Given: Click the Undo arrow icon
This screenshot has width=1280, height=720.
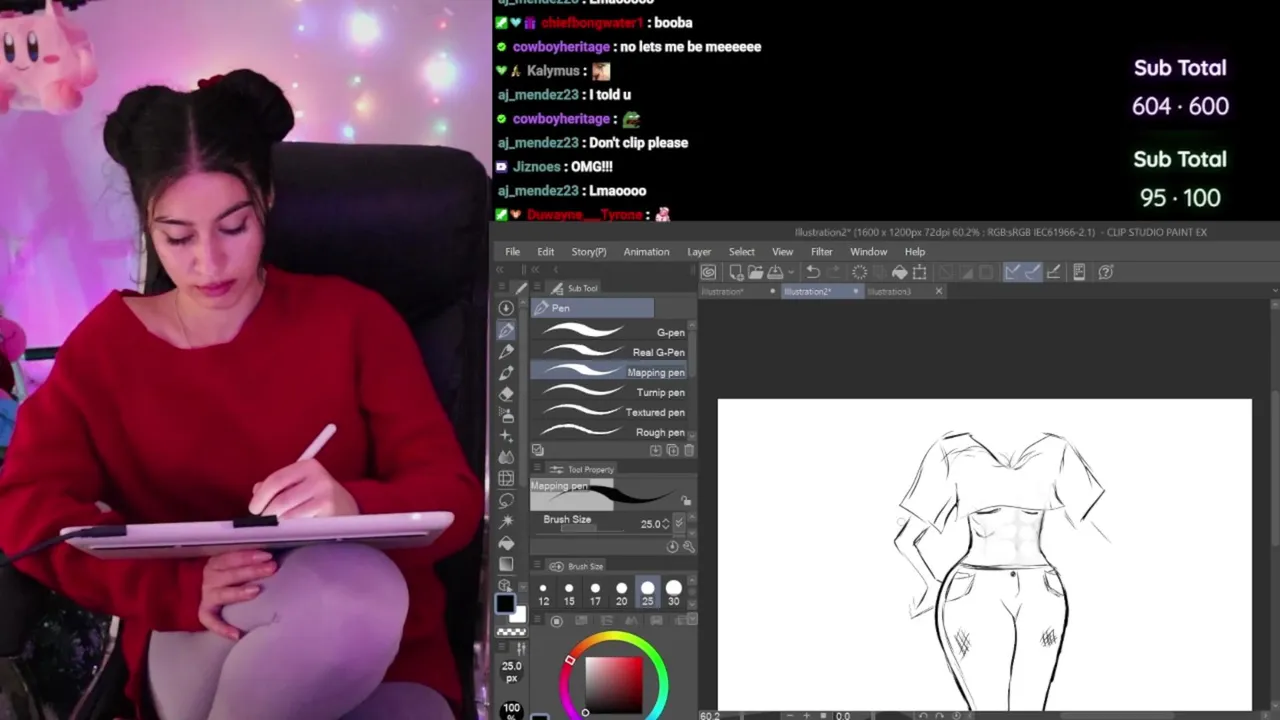Looking at the screenshot, I should click(813, 272).
